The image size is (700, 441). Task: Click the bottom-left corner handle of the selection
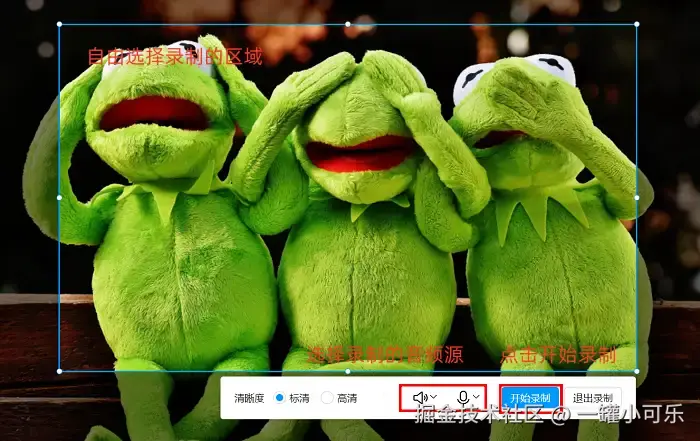[x=59, y=371]
